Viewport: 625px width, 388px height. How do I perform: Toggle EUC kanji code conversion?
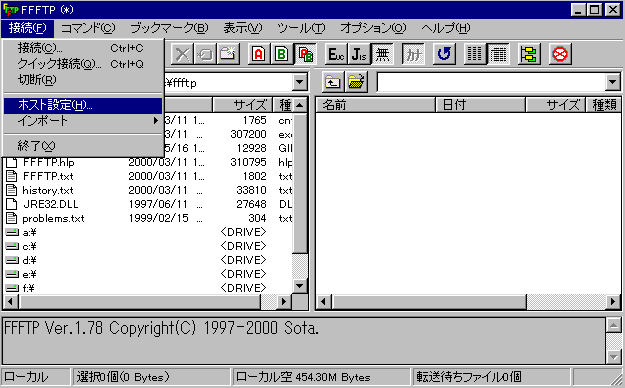pyautogui.click(x=336, y=54)
